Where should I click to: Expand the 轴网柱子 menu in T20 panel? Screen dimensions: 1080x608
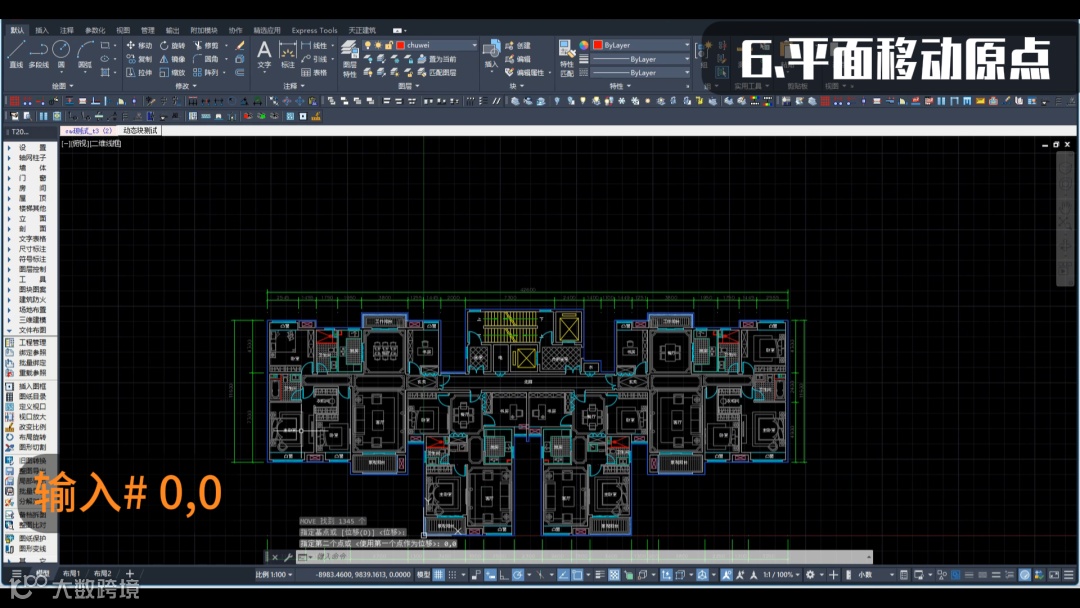click(x=32, y=158)
